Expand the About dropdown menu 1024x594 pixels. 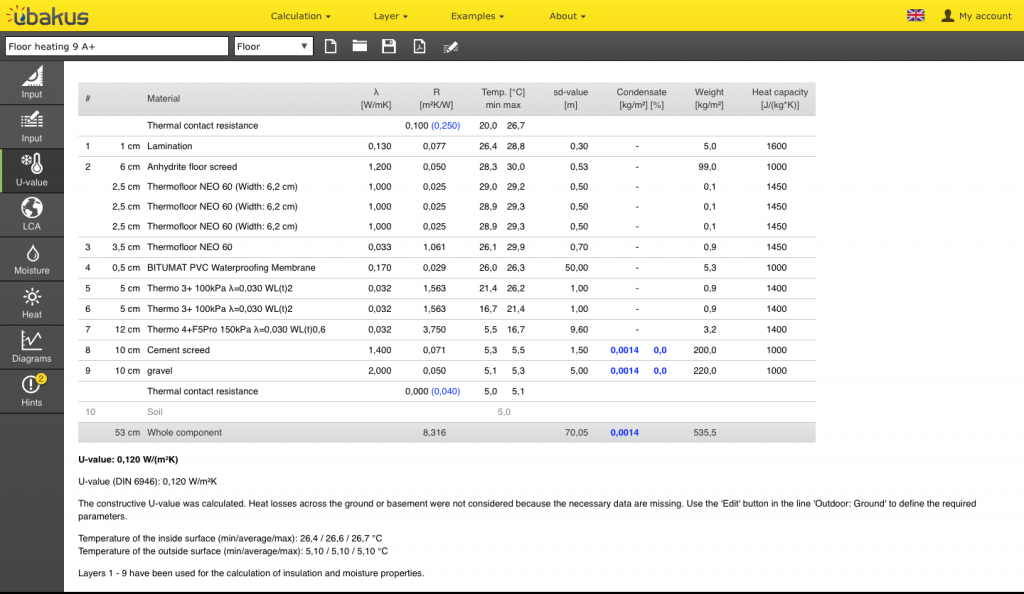click(567, 16)
